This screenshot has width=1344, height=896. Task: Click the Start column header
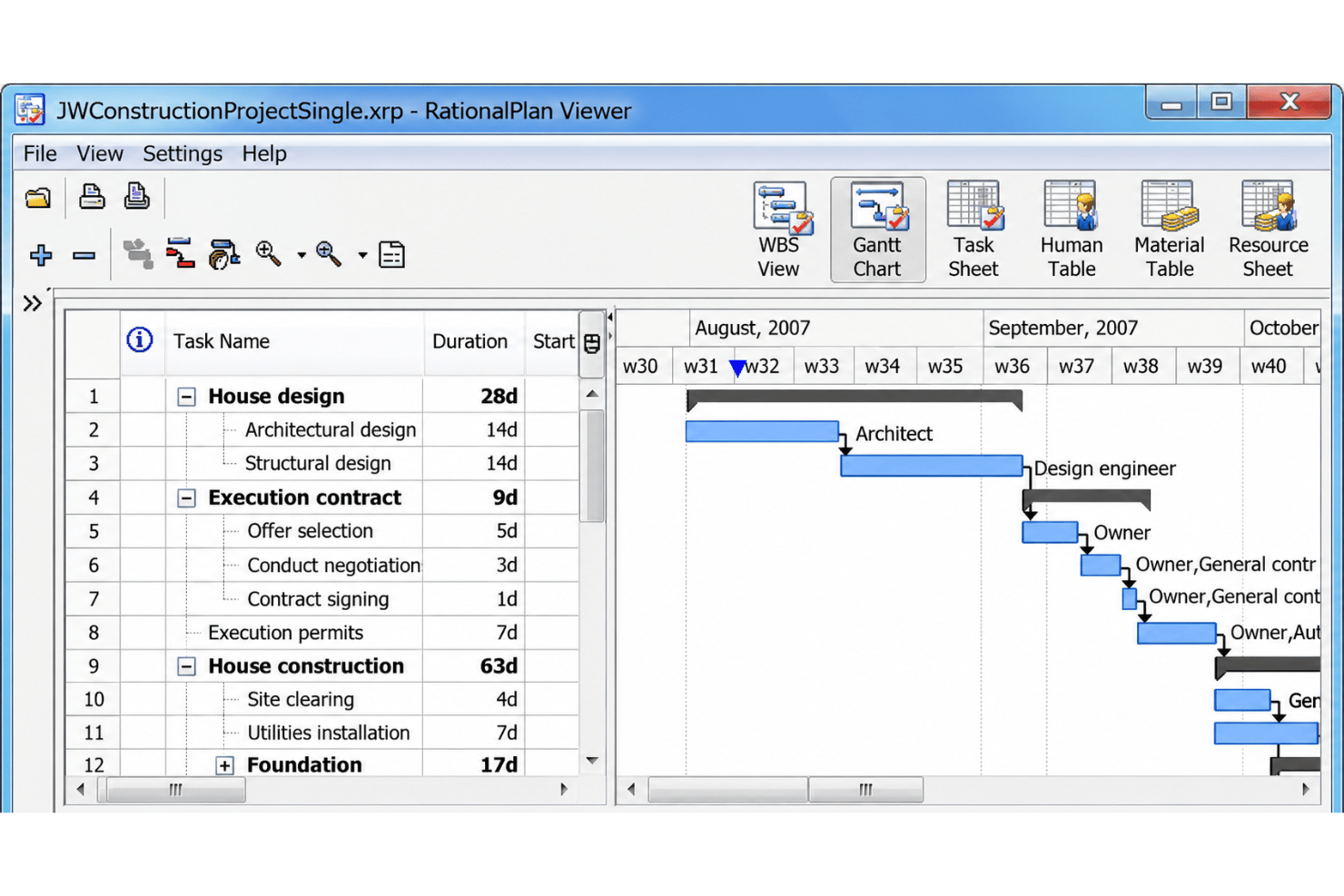pyautogui.click(x=552, y=341)
